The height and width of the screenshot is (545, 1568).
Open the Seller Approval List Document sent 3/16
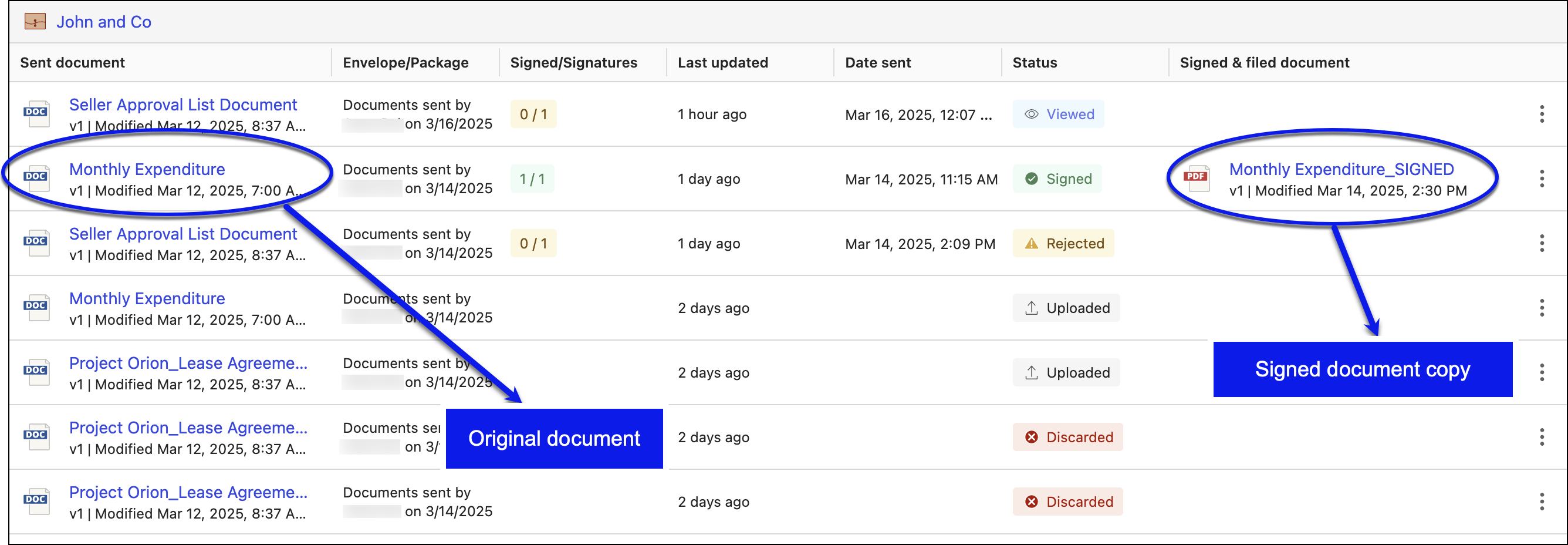183,105
